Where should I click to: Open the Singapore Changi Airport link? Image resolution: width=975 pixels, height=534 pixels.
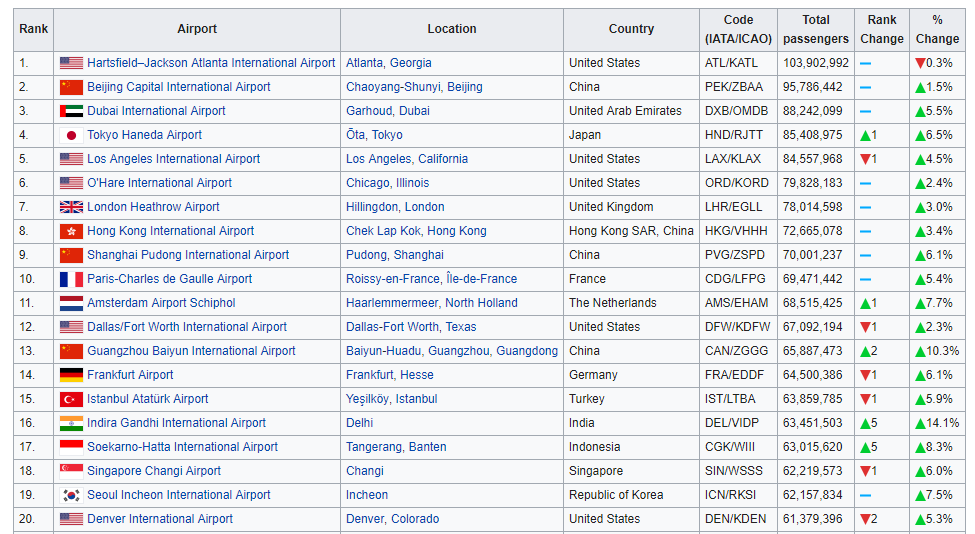153,471
